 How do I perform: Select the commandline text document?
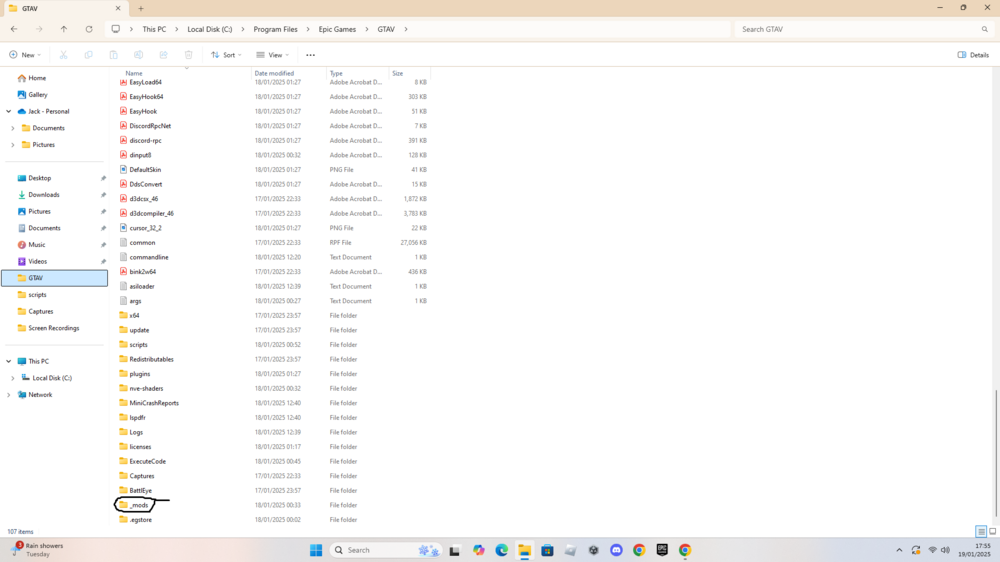point(149,257)
